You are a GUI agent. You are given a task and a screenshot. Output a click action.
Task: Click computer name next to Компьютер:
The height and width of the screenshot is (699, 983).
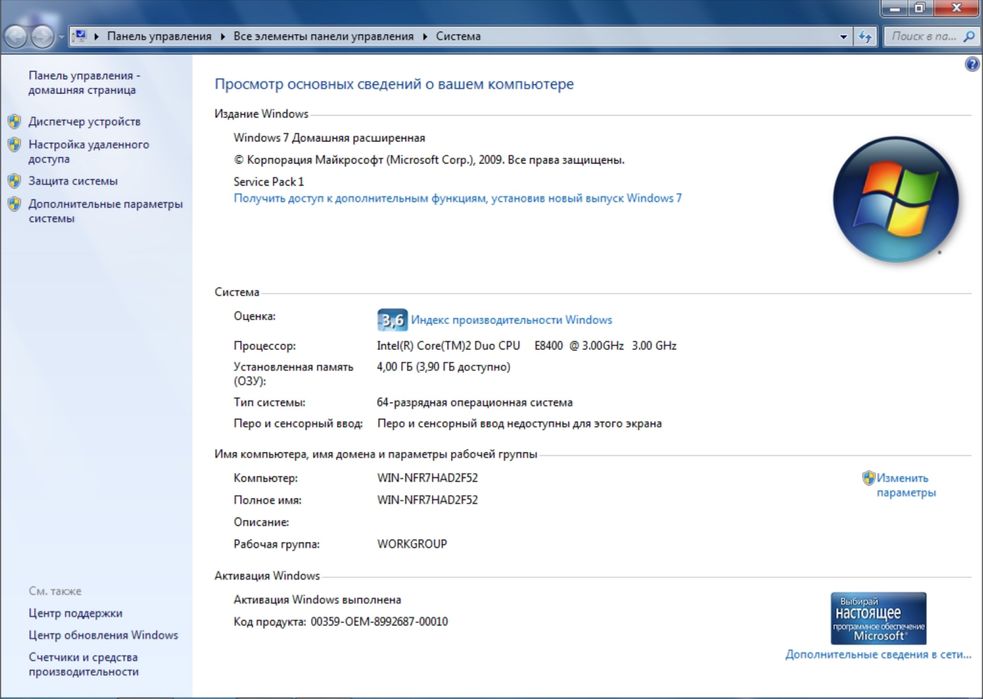click(x=428, y=478)
